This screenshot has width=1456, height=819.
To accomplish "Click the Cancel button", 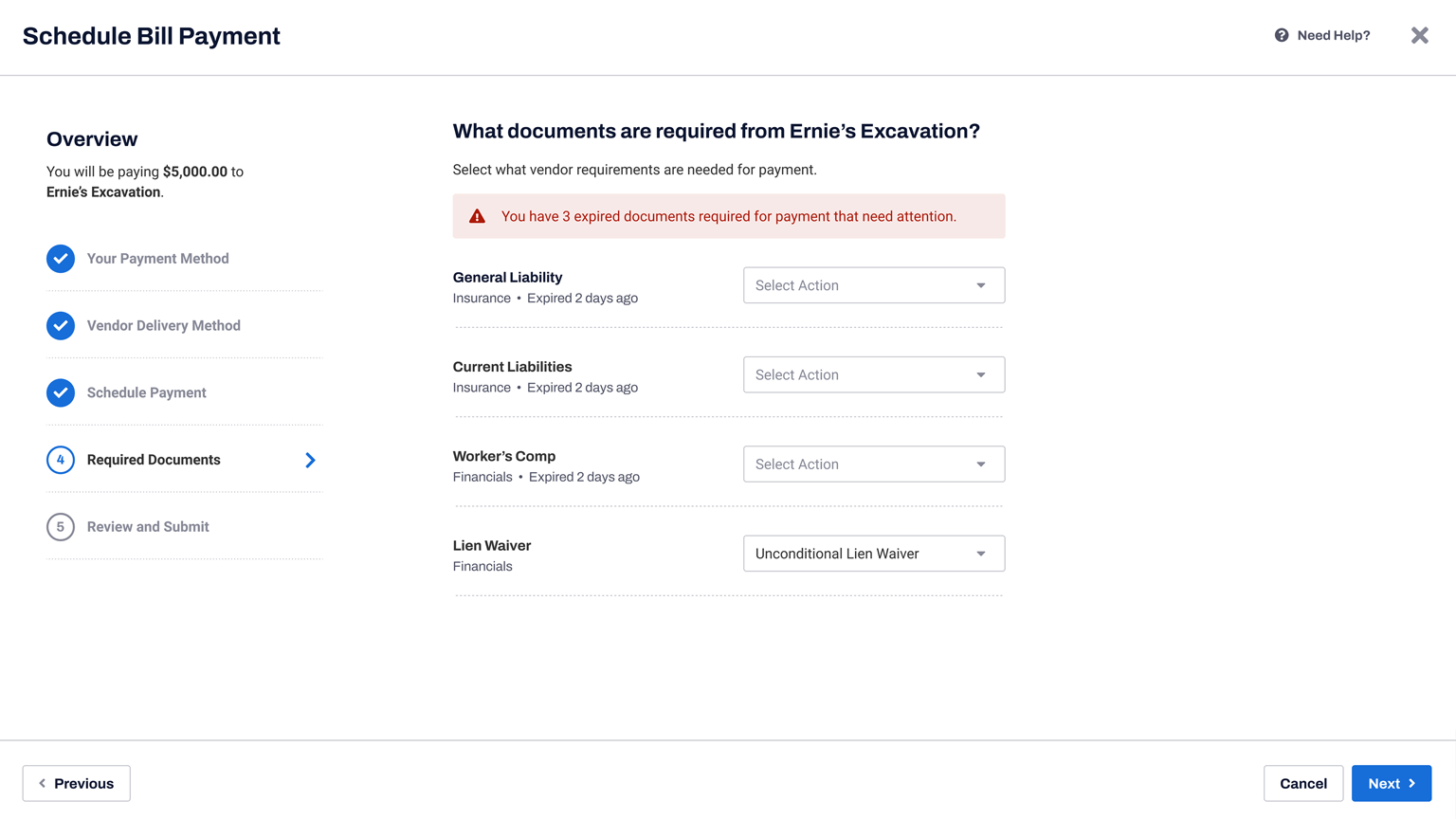I will (1303, 783).
